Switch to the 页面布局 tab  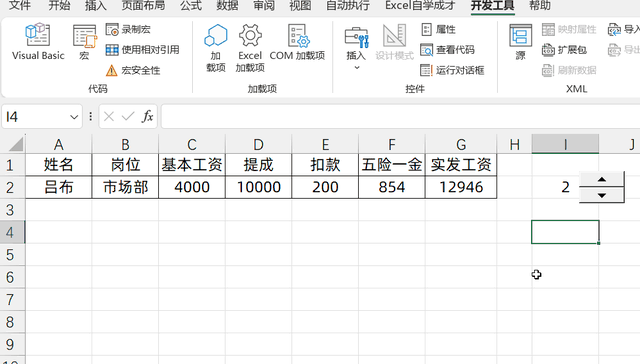143,5
